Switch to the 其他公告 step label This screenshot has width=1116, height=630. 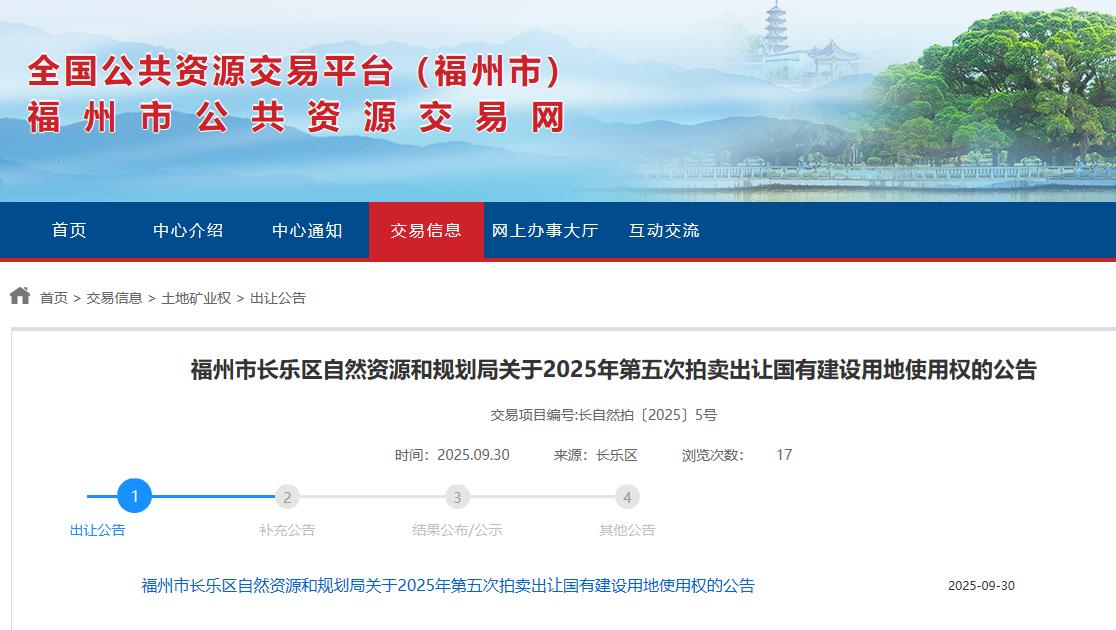(x=627, y=530)
